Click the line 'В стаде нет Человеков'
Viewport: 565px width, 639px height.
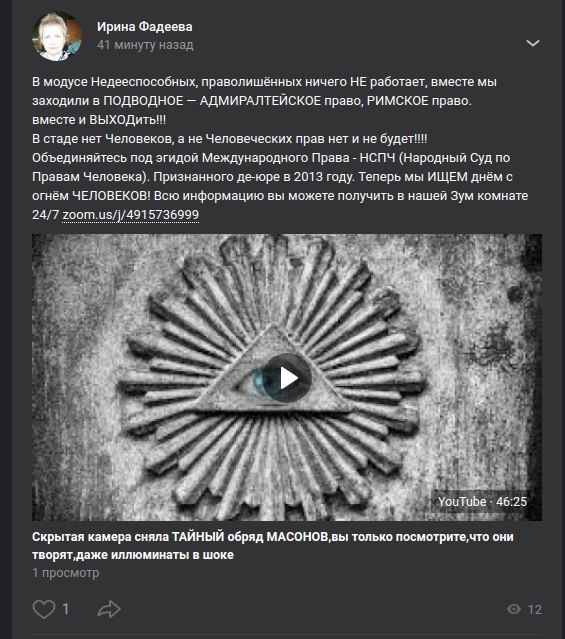click(x=230, y=139)
